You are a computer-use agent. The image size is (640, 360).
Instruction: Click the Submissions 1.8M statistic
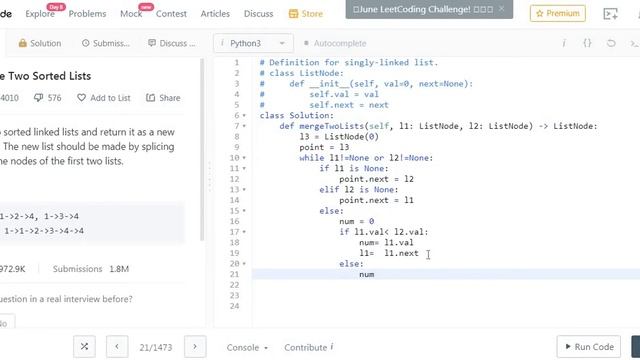(91, 269)
